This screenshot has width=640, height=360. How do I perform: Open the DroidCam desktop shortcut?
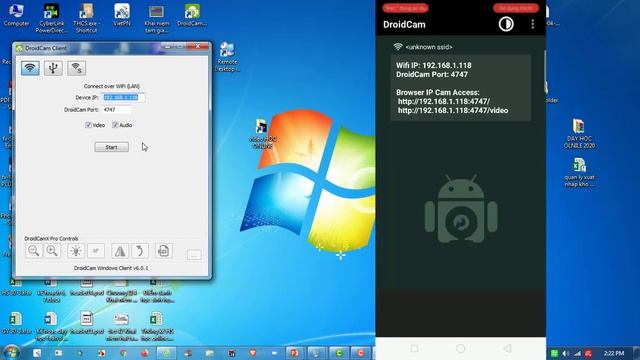(x=192, y=15)
